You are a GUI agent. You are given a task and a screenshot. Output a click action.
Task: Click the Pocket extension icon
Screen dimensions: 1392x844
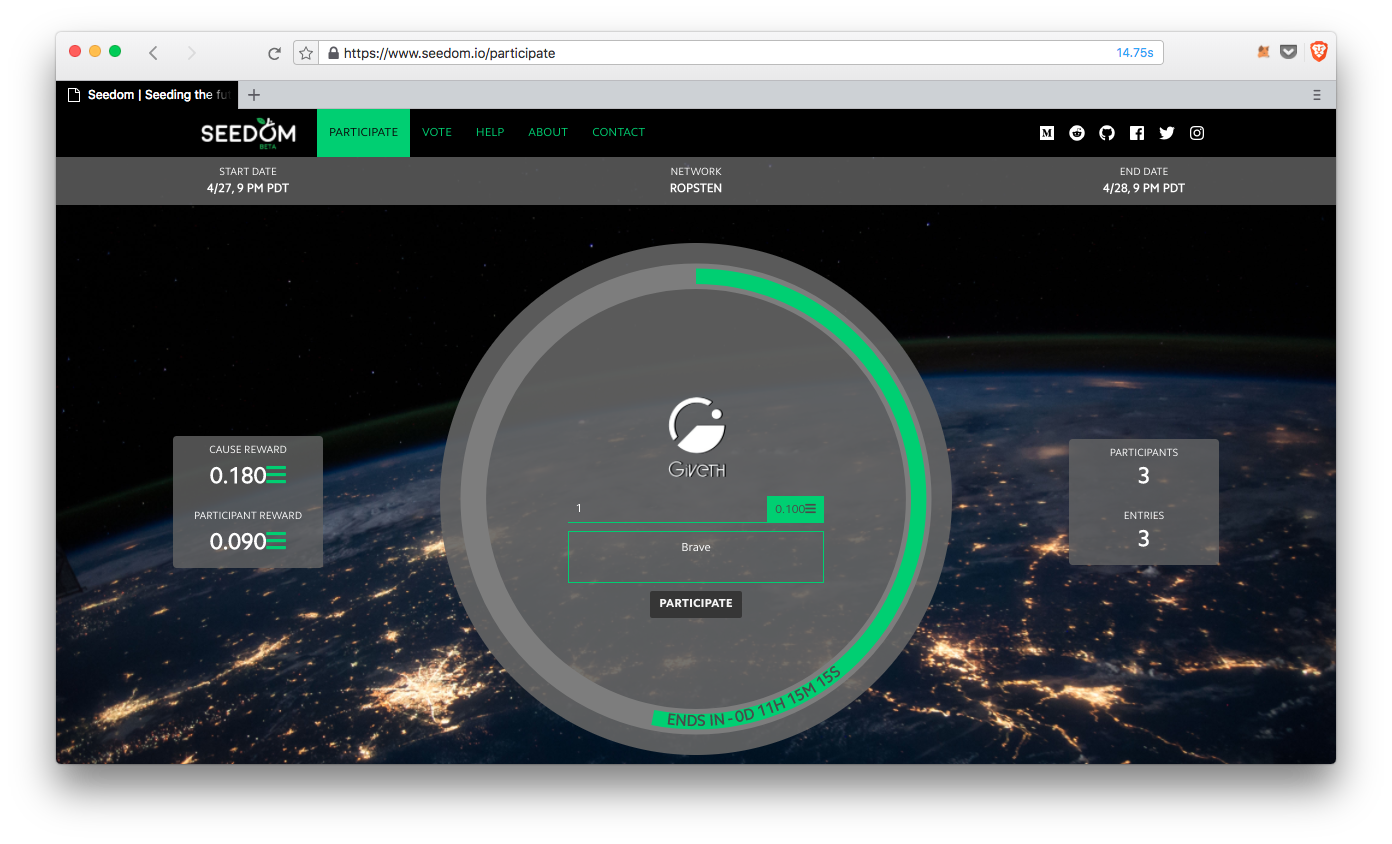pos(1289,52)
